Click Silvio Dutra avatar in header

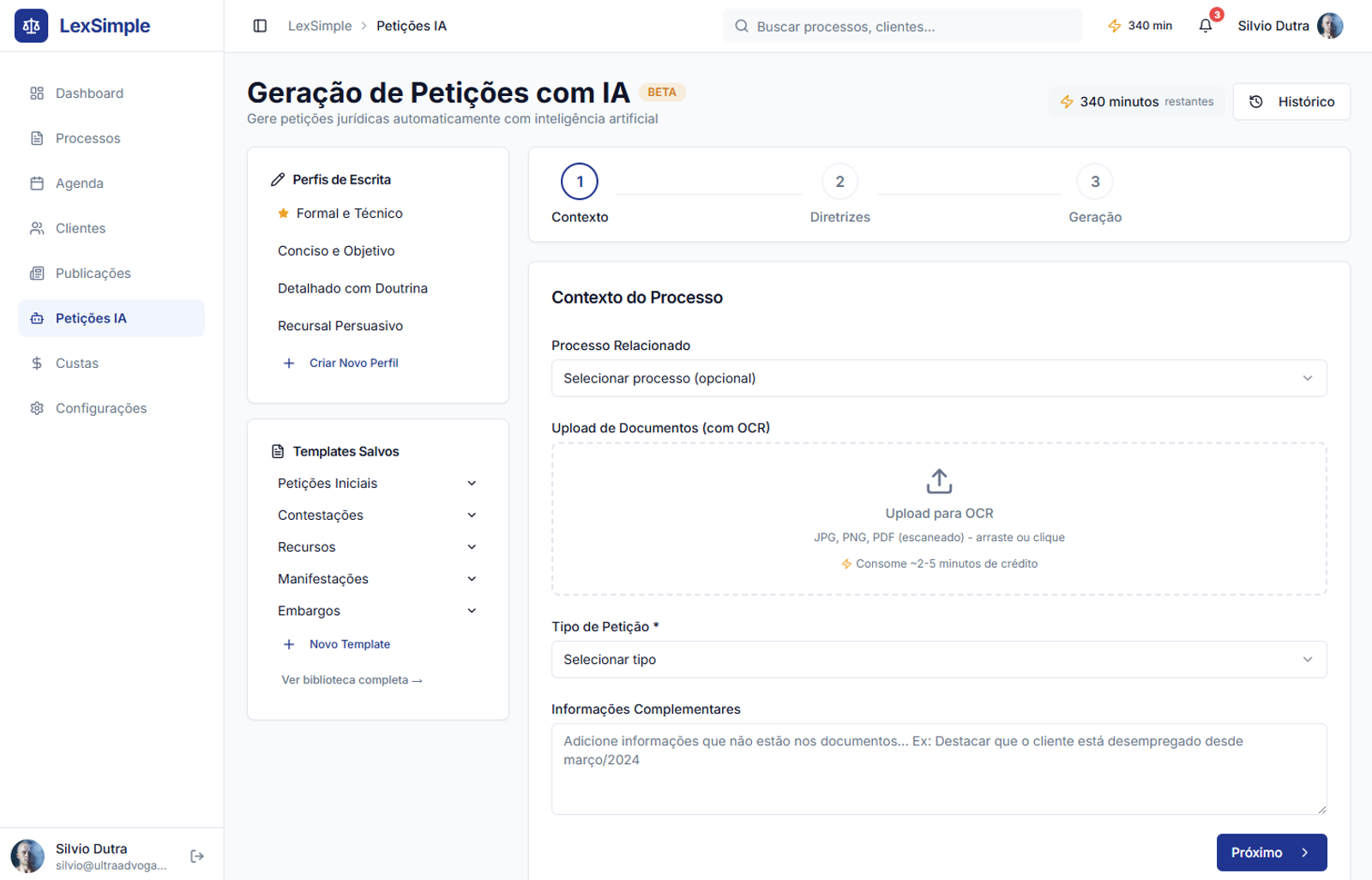1330,26
